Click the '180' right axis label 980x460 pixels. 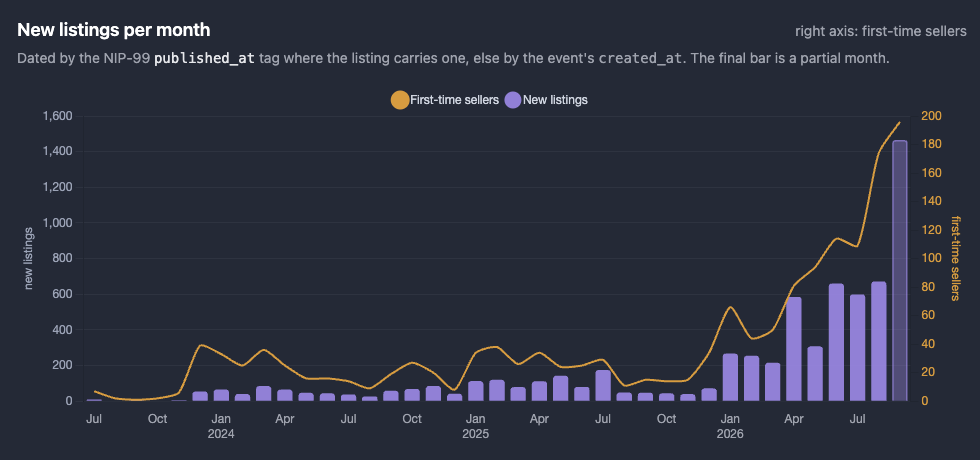(931, 144)
